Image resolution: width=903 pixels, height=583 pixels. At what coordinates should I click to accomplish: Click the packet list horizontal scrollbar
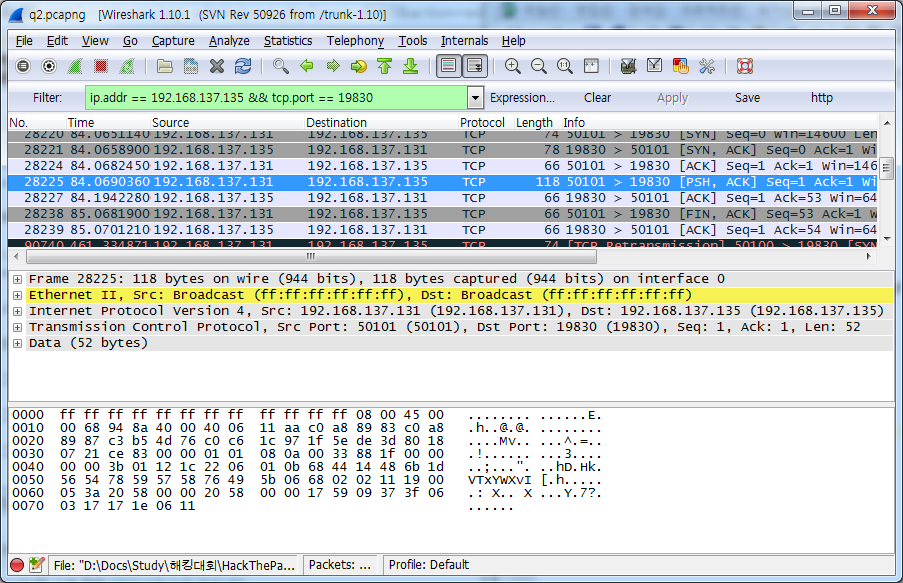pos(300,256)
